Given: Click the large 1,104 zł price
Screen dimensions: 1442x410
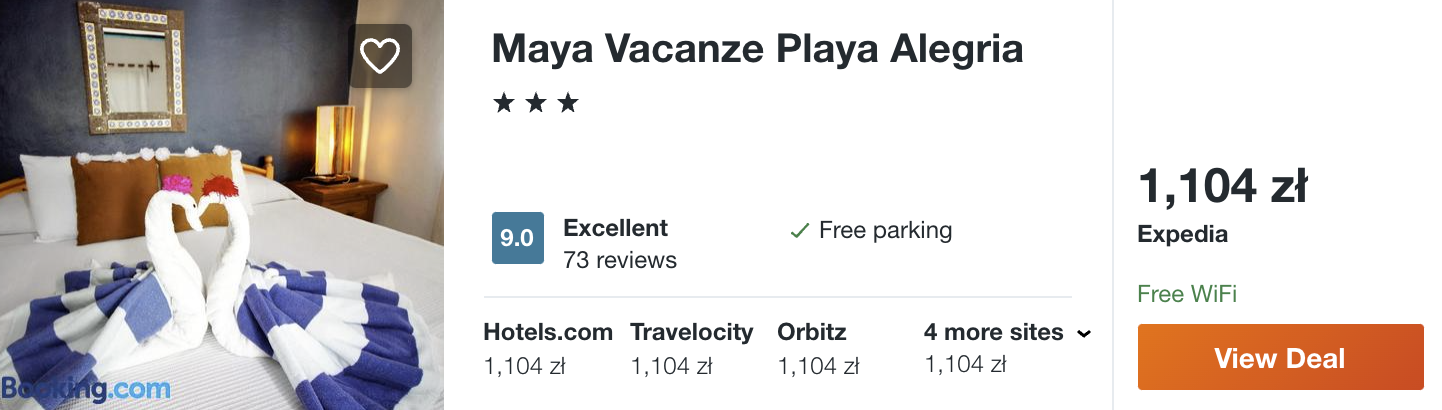Looking at the screenshot, I should tap(1223, 186).
